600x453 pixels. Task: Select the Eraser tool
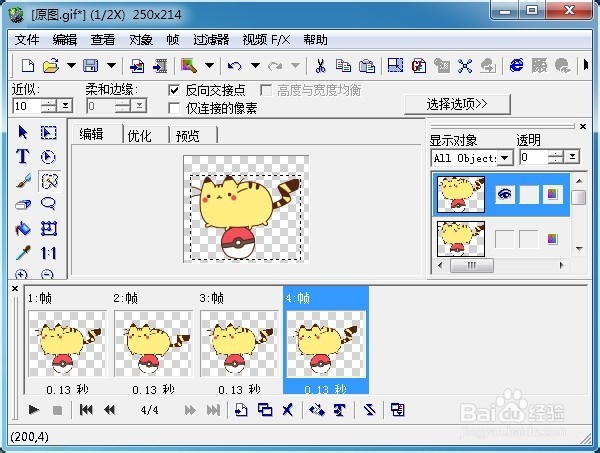pyautogui.click(x=23, y=205)
